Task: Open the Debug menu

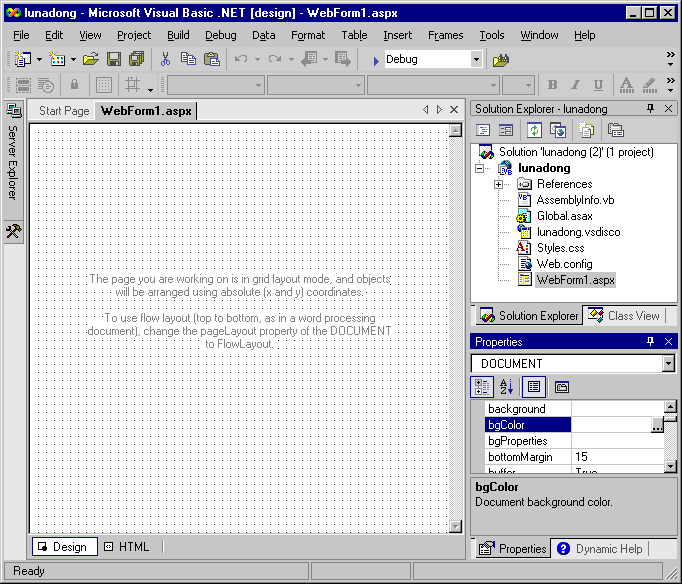Action: tap(221, 35)
